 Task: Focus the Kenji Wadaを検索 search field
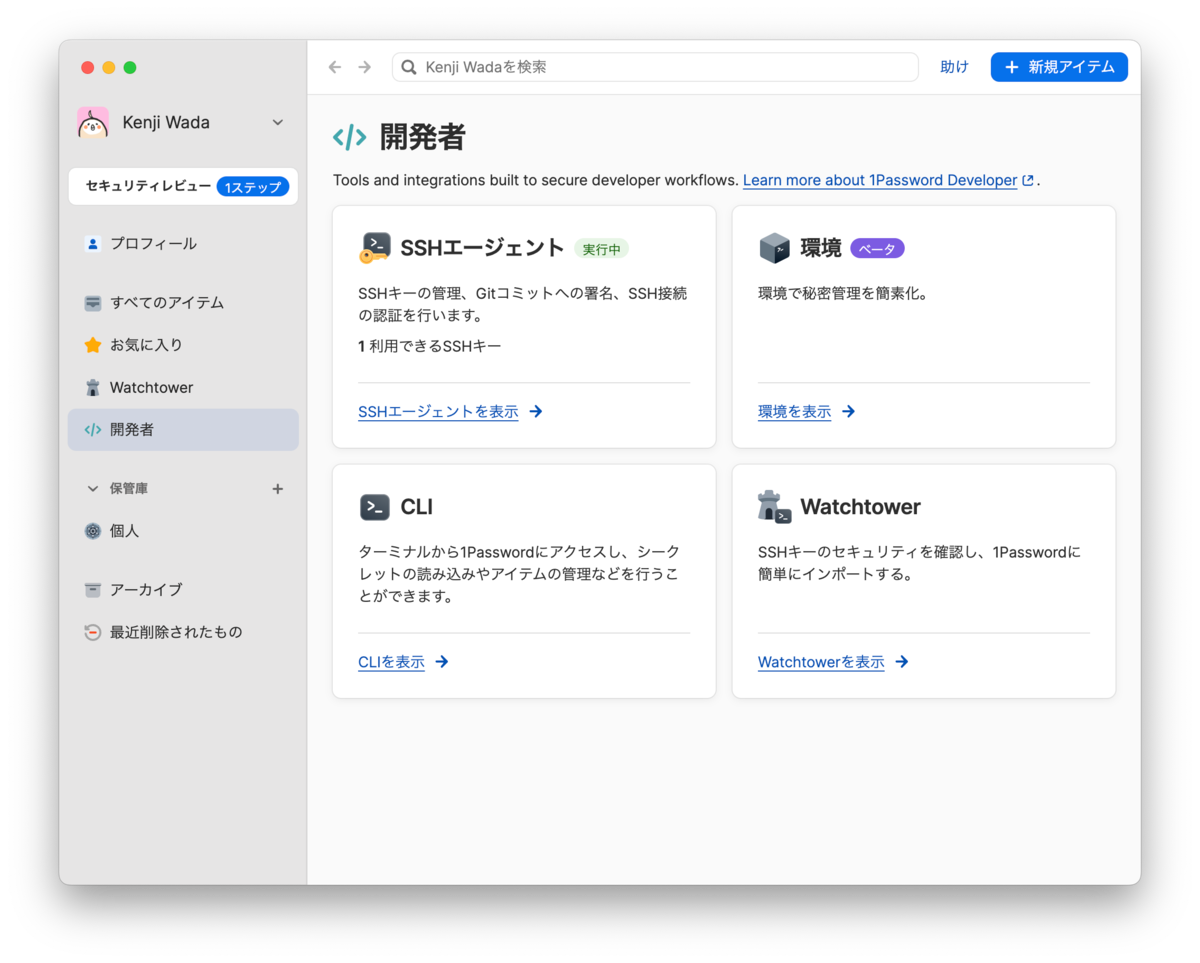(x=655, y=67)
